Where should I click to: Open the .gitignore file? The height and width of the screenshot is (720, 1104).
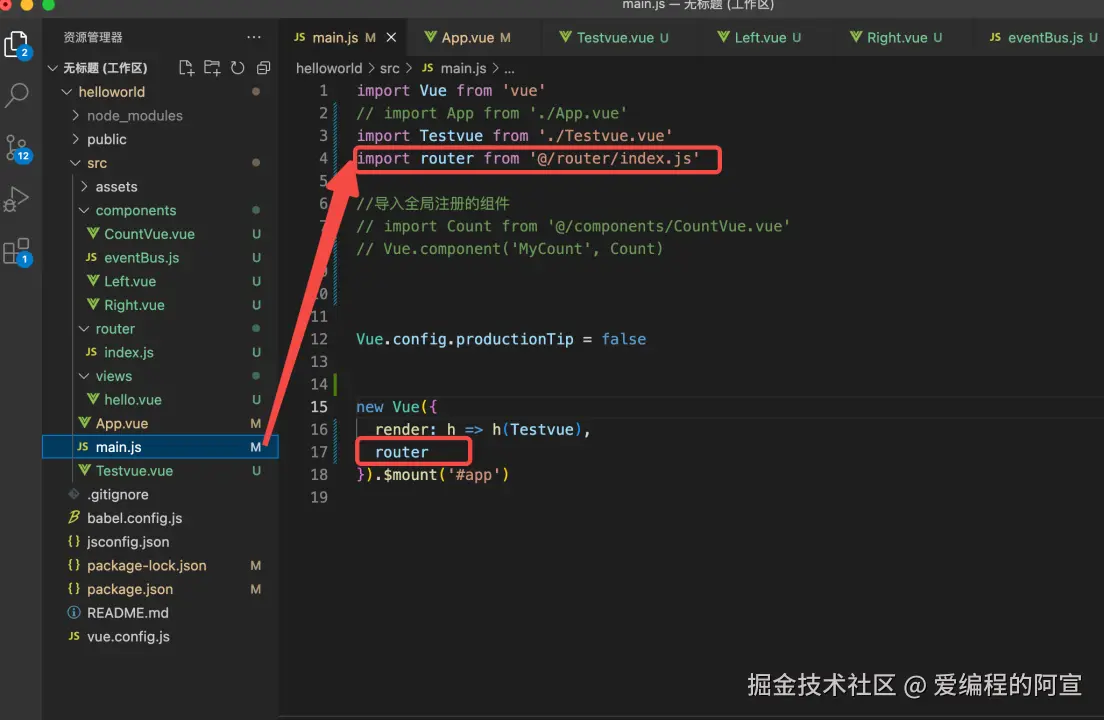point(161,494)
